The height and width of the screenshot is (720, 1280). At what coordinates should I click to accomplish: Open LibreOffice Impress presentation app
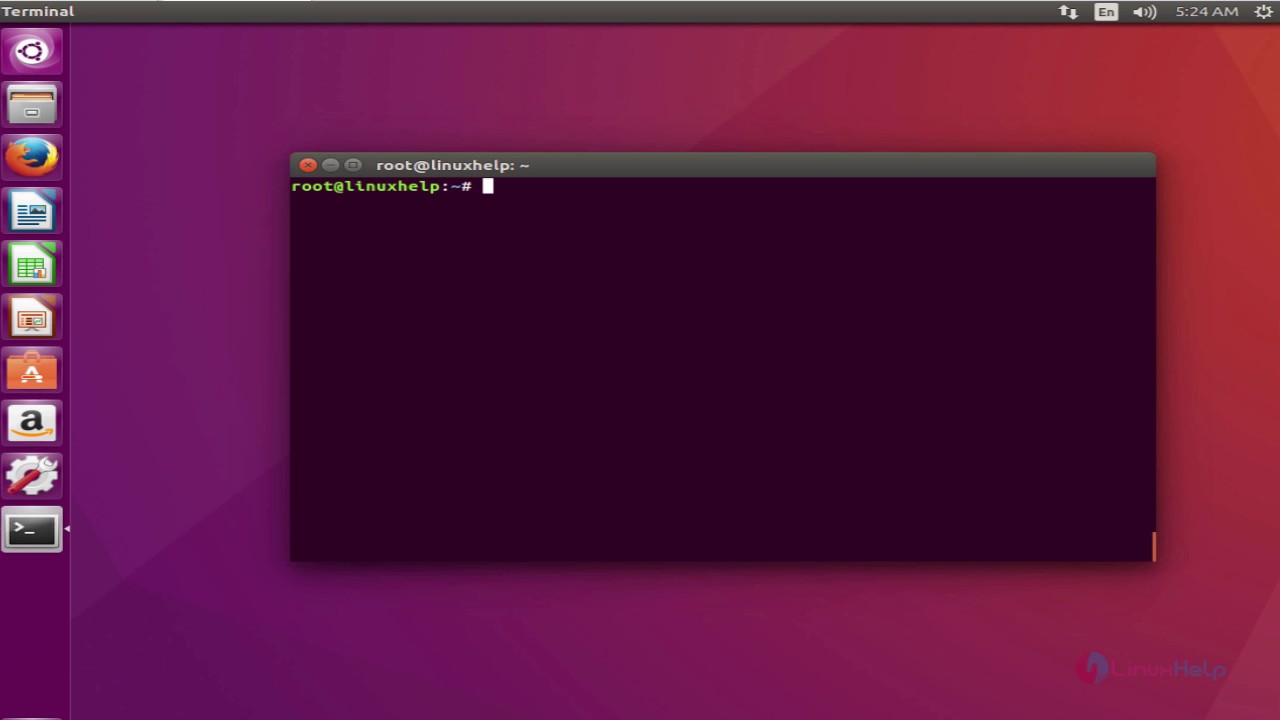point(32,317)
